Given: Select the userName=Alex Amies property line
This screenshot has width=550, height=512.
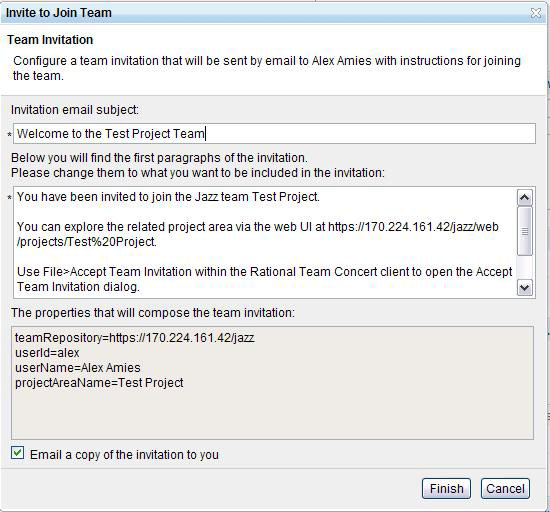Looking at the screenshot, I should pos(78,368).
